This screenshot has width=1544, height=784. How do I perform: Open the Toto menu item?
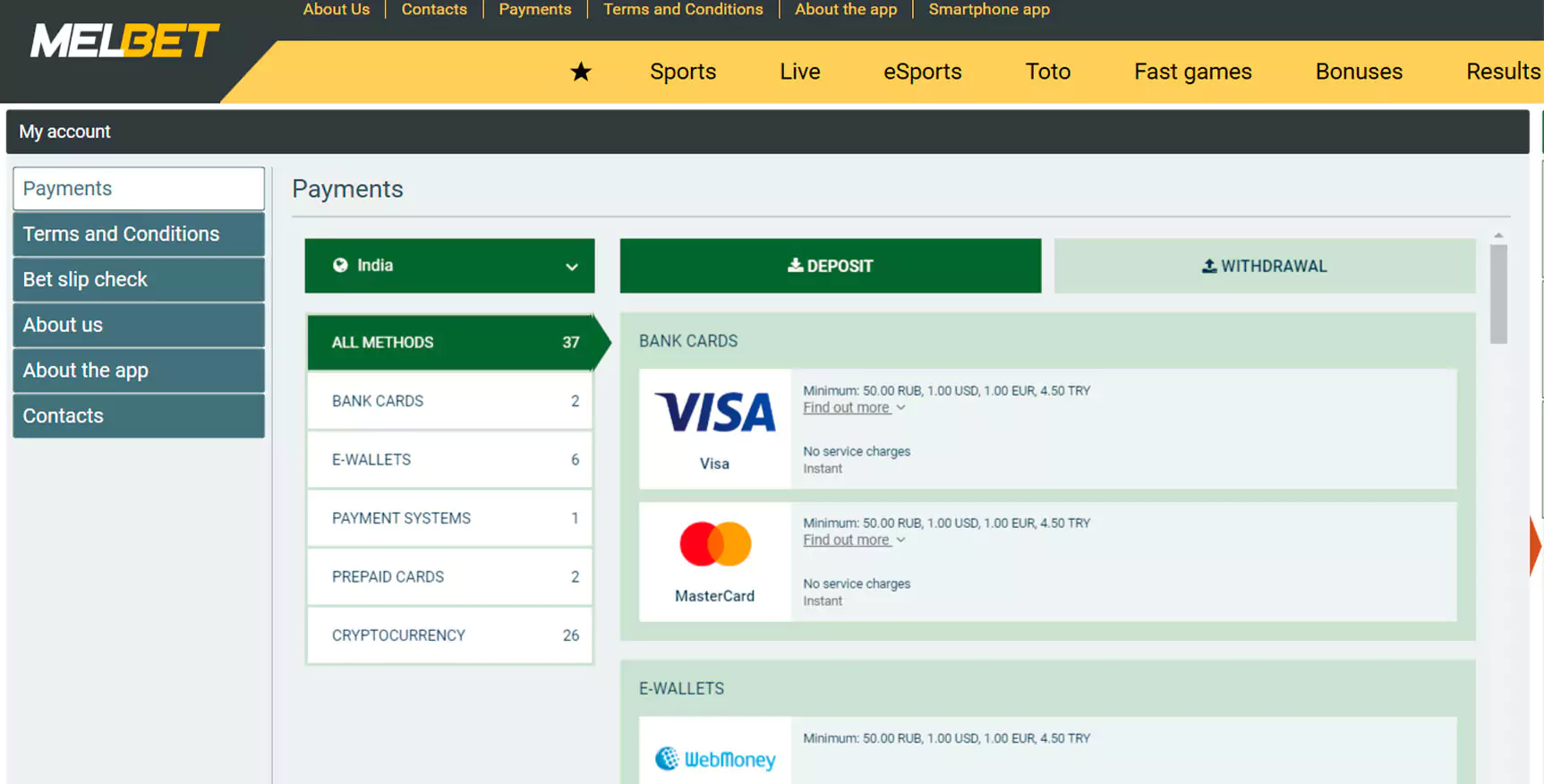click(x=1047, y=72)
